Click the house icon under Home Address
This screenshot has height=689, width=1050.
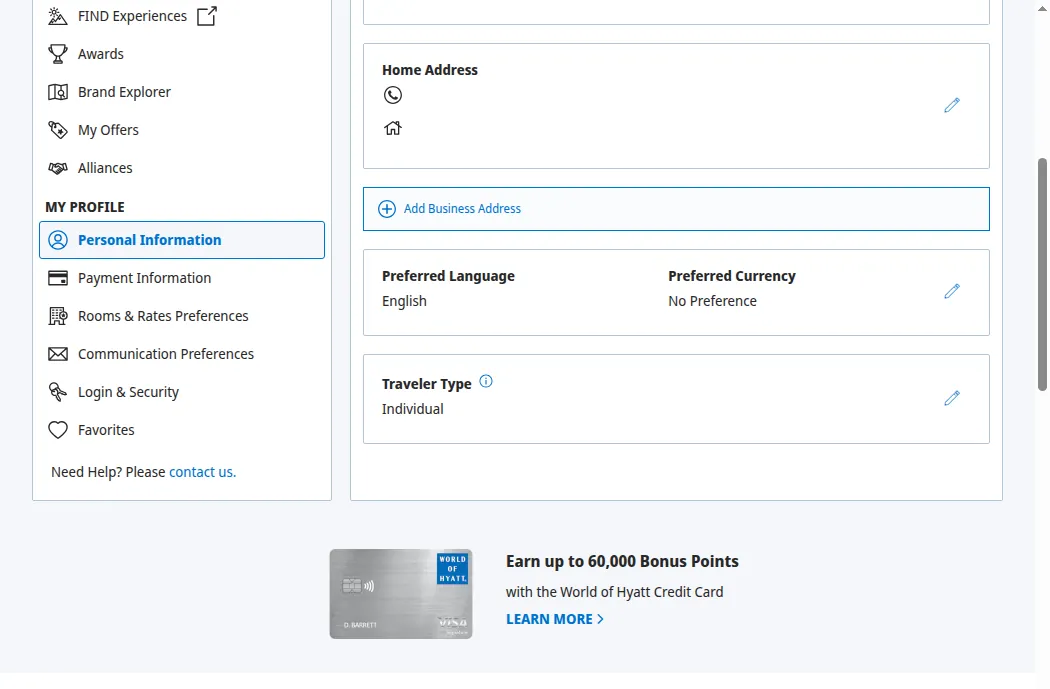[x=393, y=128]
